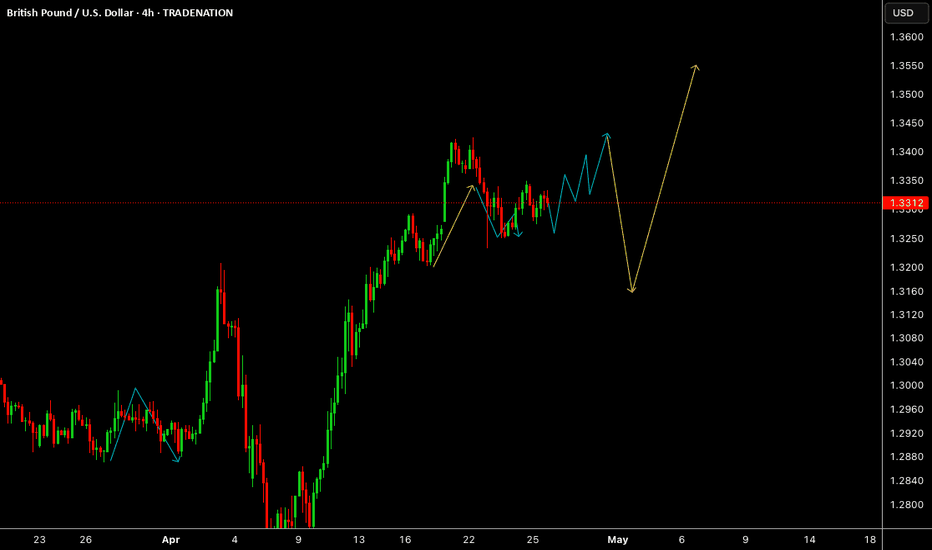Click the Apr month label on time axis
The width and height of the screenshot is (932, 550).
tap(171, 540)
